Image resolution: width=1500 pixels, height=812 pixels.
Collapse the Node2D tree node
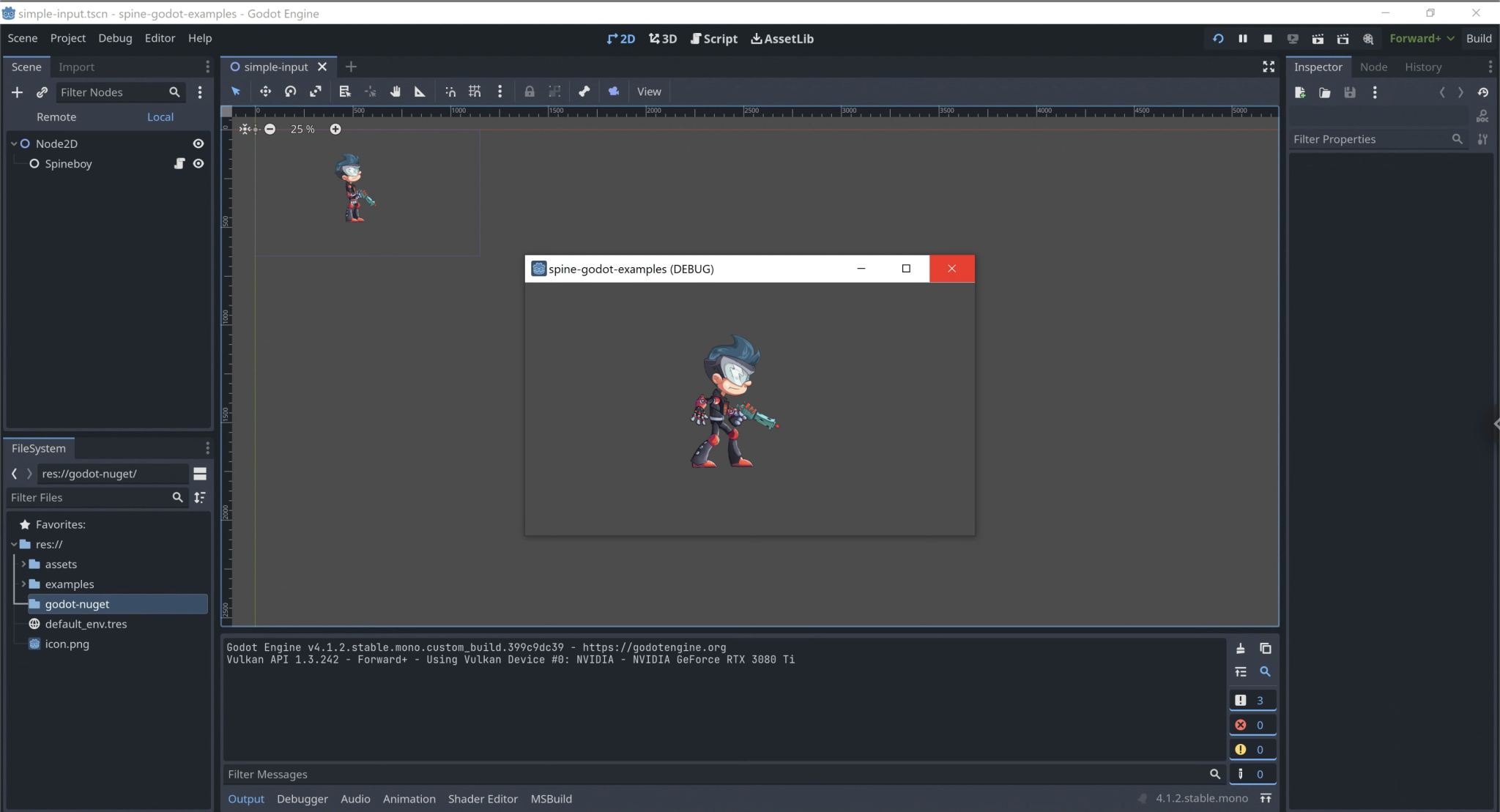[14, 144]
